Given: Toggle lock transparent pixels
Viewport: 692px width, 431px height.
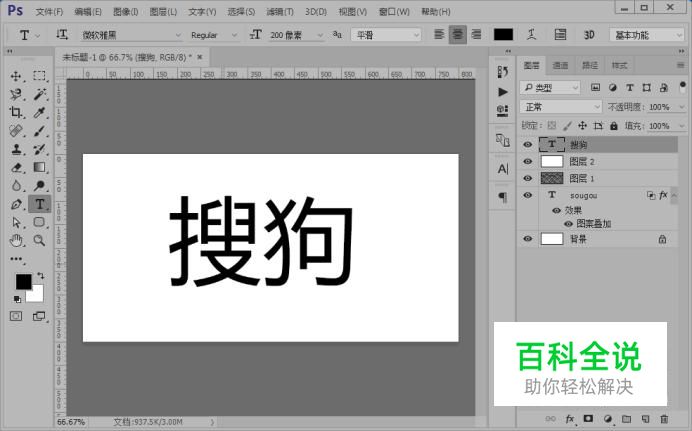Looking at the screenshot, I should tap(552, 126).
